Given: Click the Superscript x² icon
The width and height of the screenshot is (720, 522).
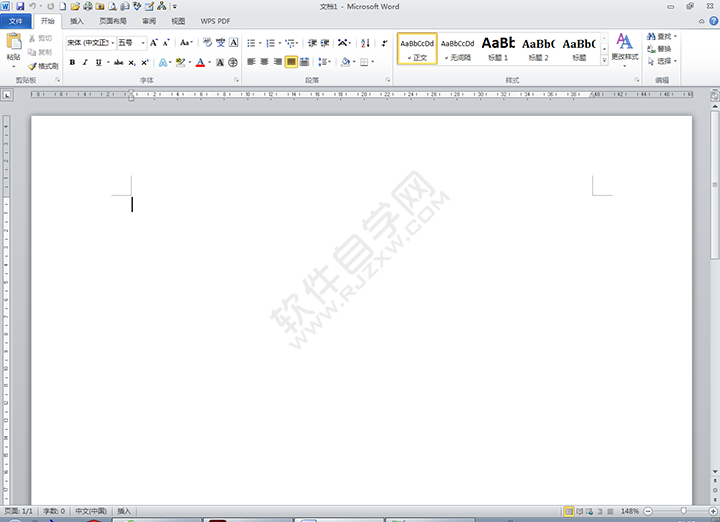Looking at the screenshot, I should coord(145,62).
